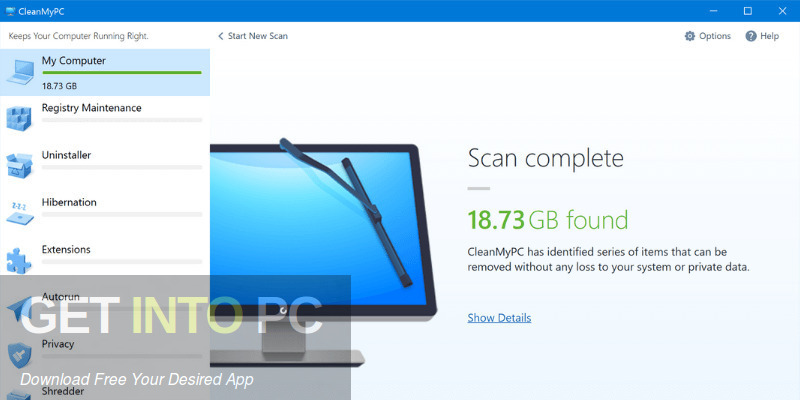800x400 pixels.
Task: Click the green My Computer progress bar
Action: click(121, 72)
